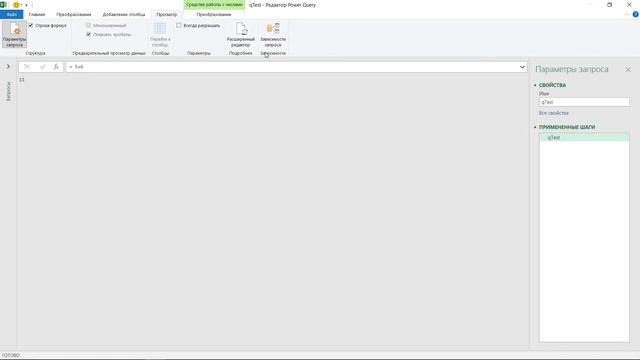Close the Параметры запроса pane

tap(628, 70)
